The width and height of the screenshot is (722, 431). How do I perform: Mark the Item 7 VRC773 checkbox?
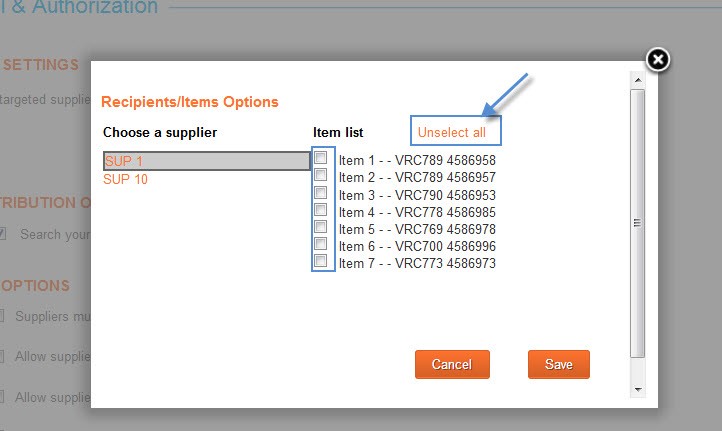point(321,261)
